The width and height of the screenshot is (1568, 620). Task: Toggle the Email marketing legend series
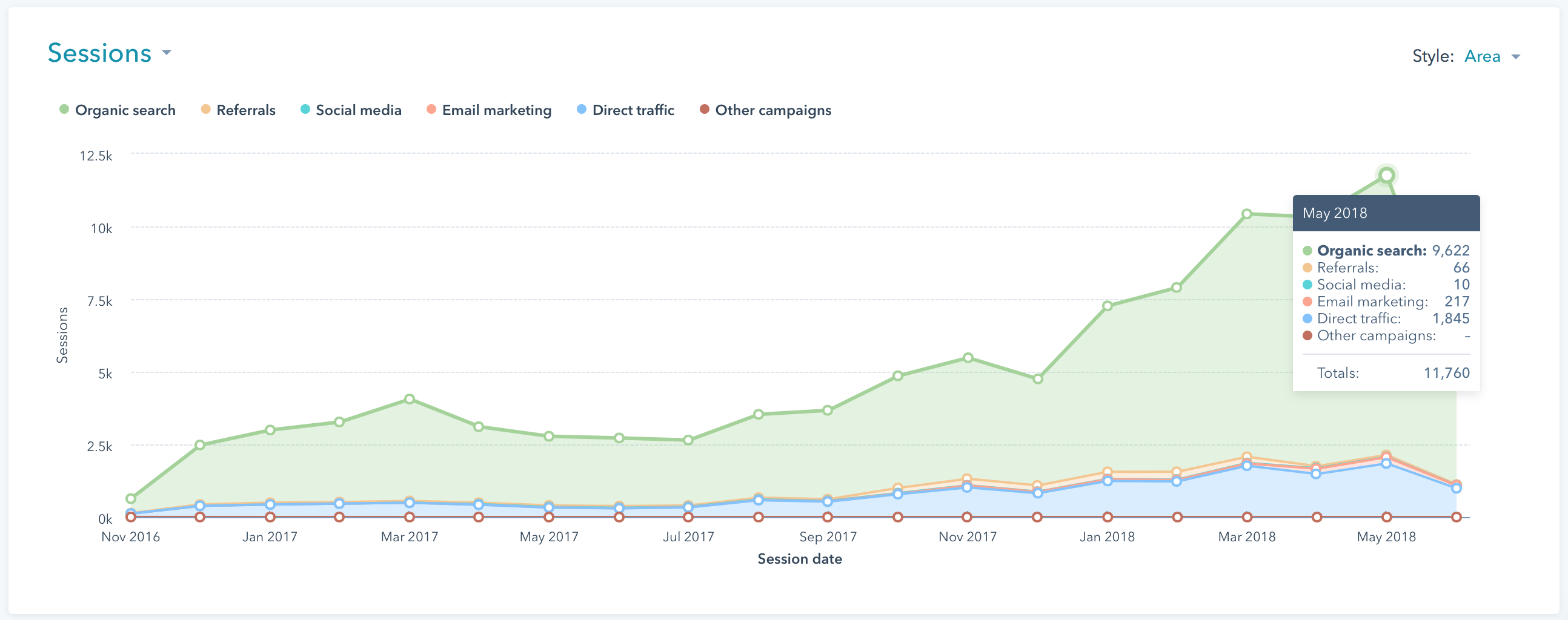coord(489,110)
